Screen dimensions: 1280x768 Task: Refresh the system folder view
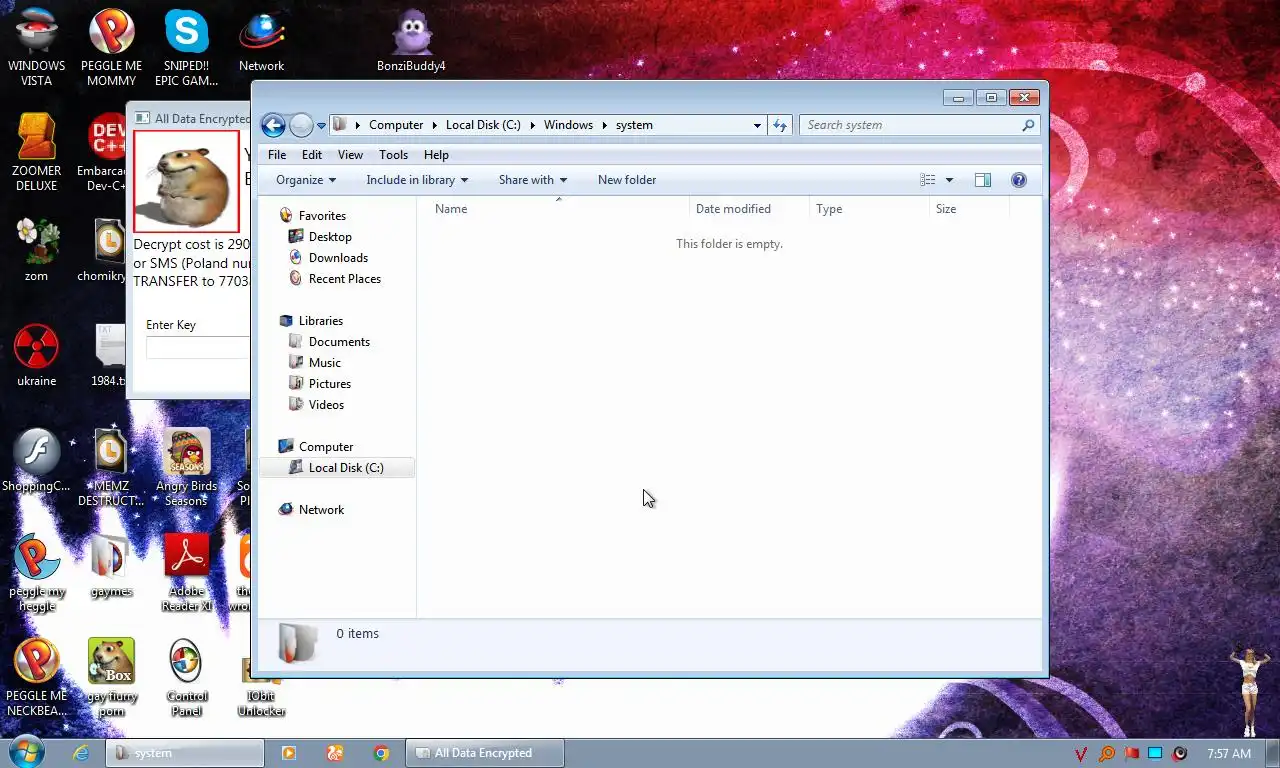(780, 125)
